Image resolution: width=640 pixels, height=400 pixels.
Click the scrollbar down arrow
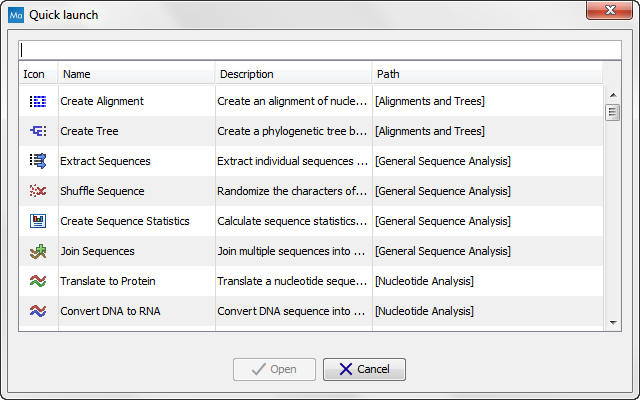coord(613,322)
